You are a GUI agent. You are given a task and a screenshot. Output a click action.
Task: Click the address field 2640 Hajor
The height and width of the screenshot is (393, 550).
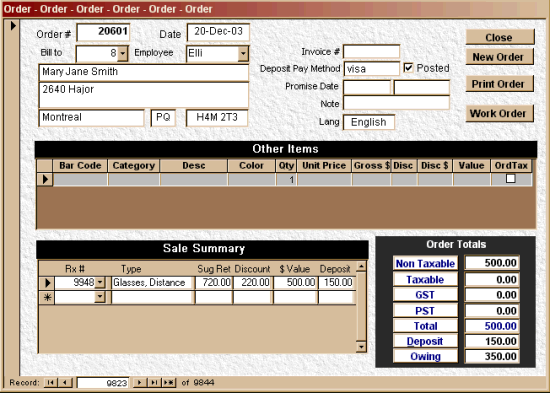click(143, 95)
